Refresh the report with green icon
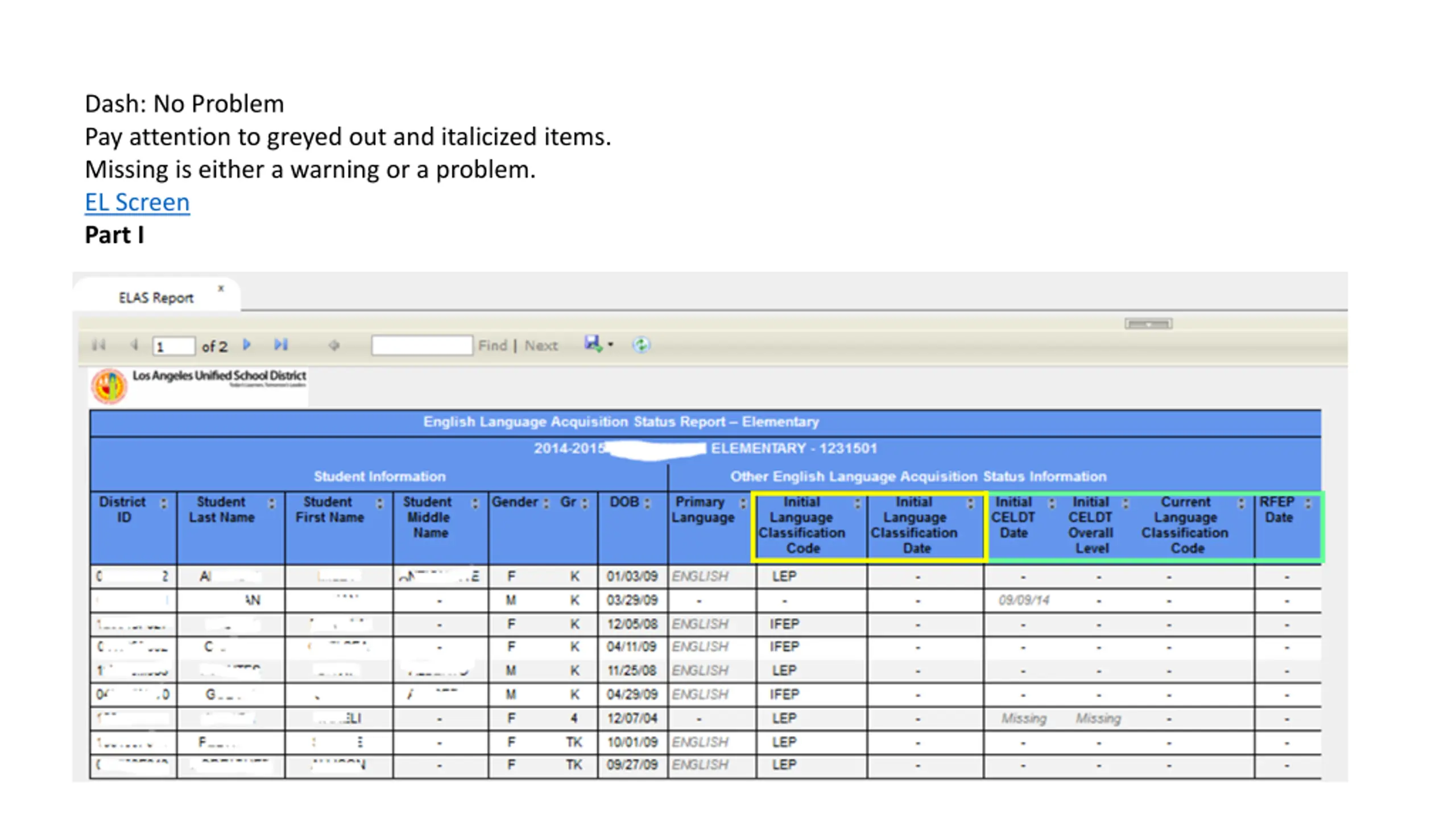Image resolution: width=1456 pixels, height=819 pixels. pos(642,345)
